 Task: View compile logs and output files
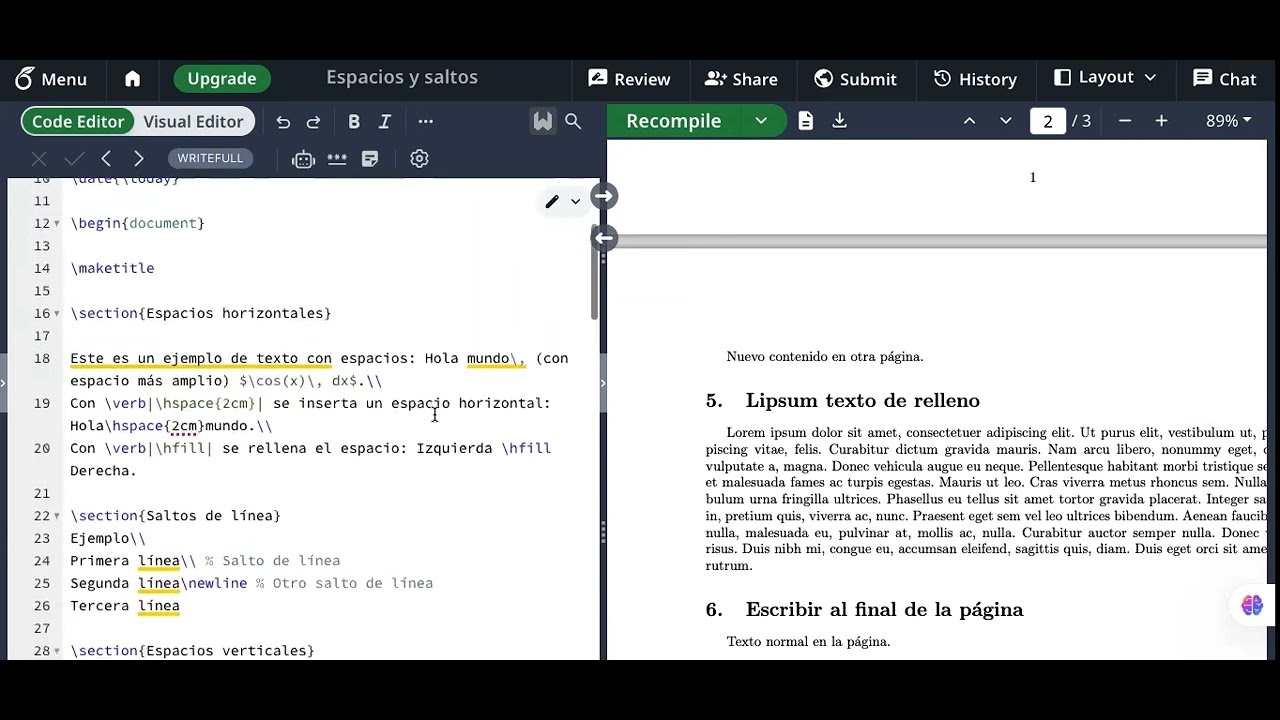click(x=806, y=121)
